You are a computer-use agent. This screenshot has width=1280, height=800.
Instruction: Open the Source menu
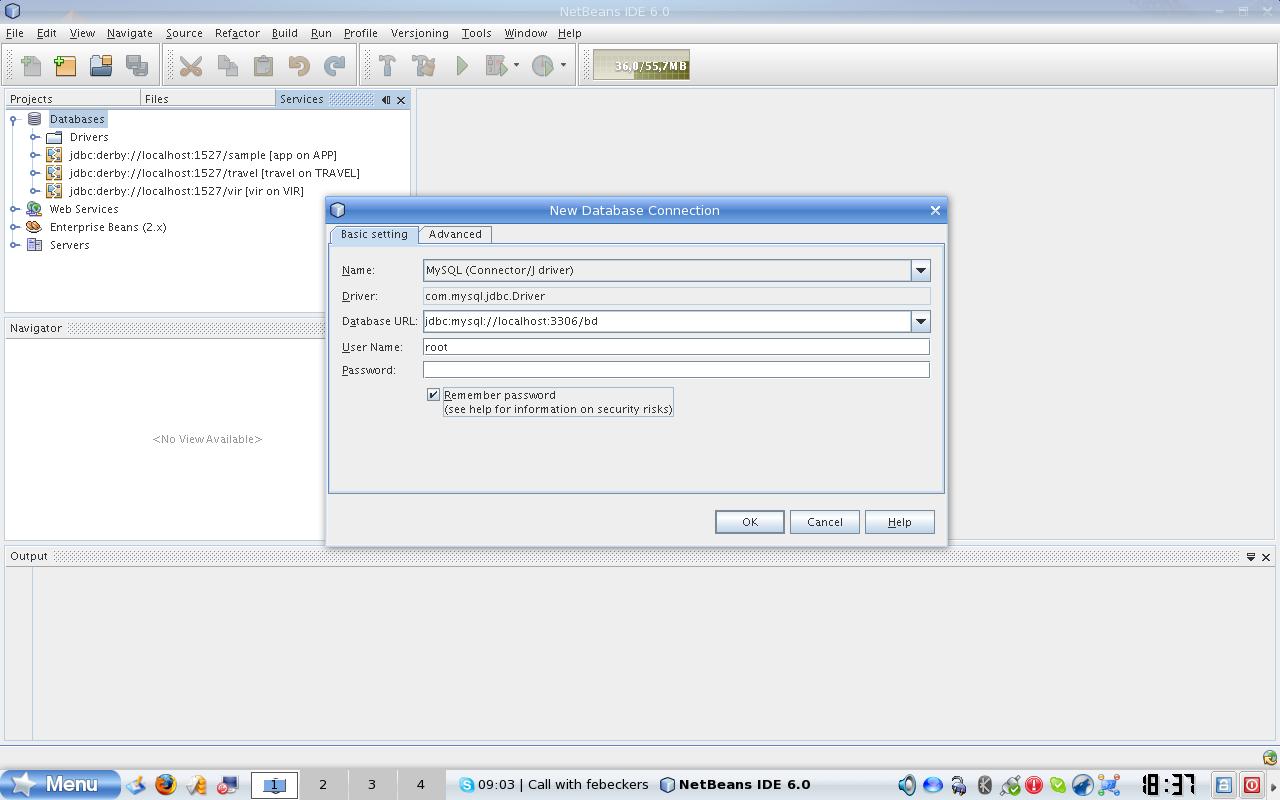(184, 33)
